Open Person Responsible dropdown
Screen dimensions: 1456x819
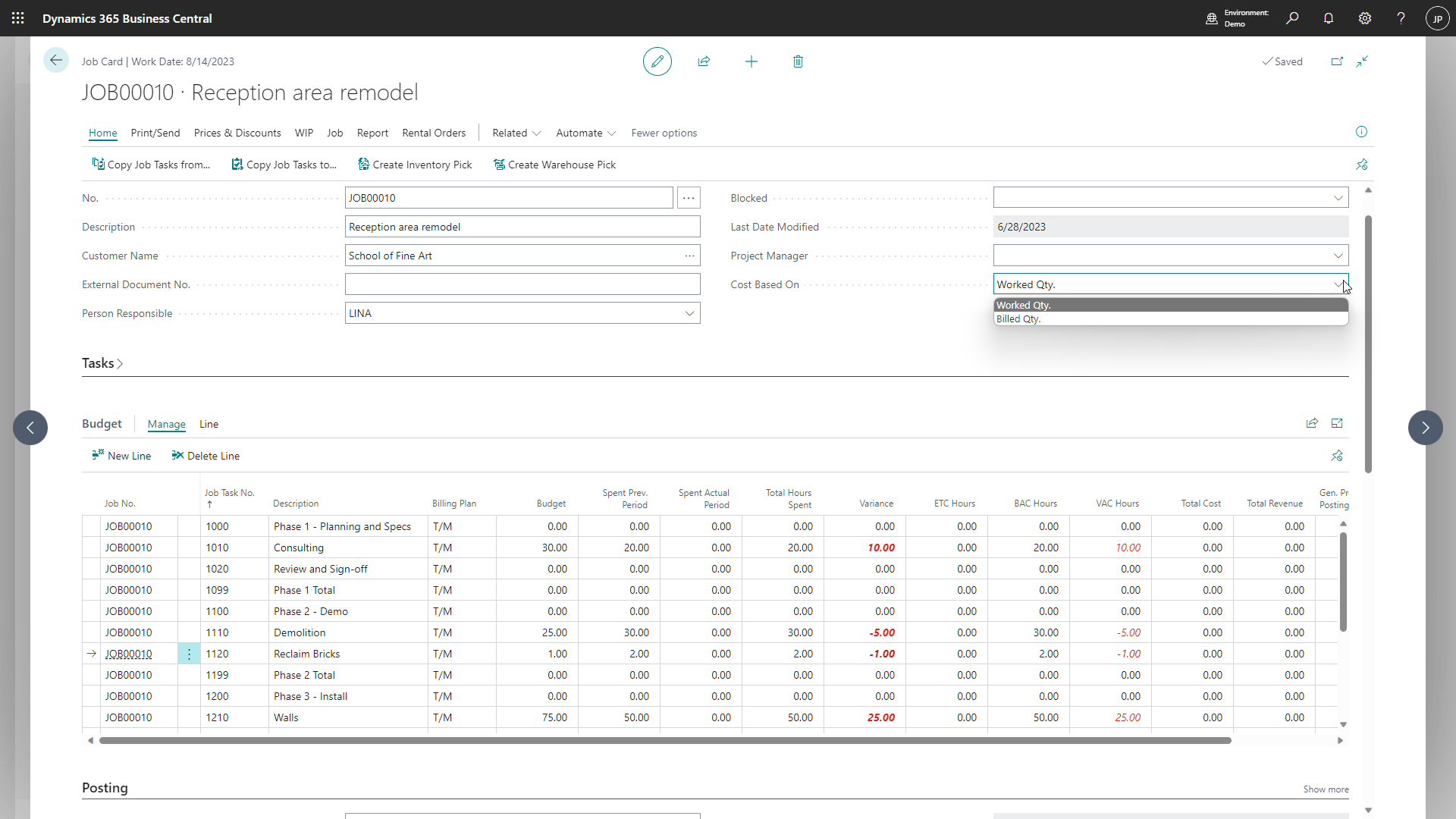click(x=689, y=313)
